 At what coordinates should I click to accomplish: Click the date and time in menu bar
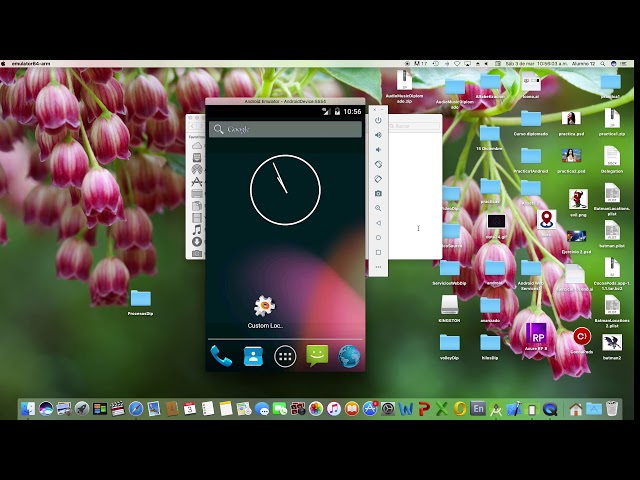click(x=536, y=64)
